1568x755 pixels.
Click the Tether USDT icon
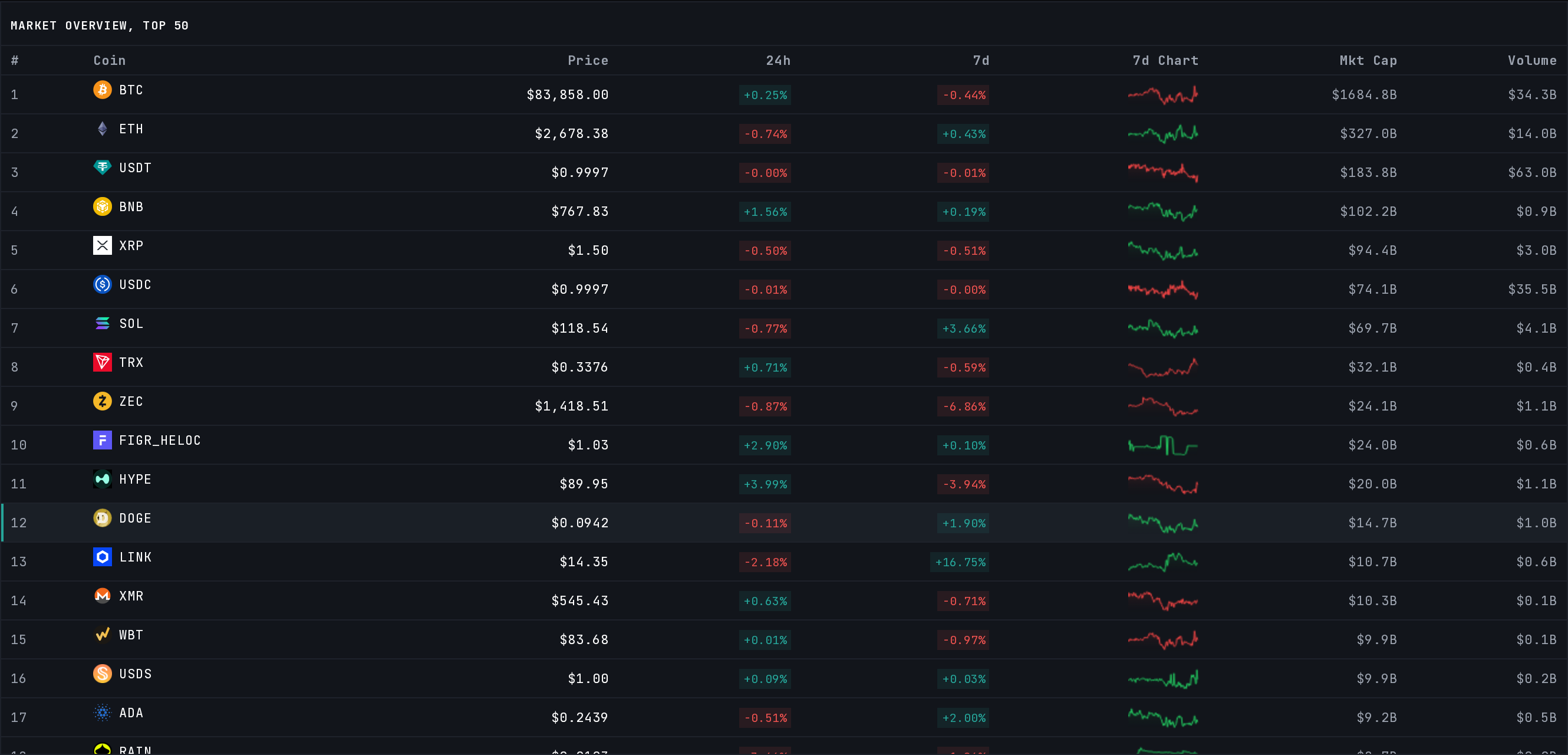point(102,168)
